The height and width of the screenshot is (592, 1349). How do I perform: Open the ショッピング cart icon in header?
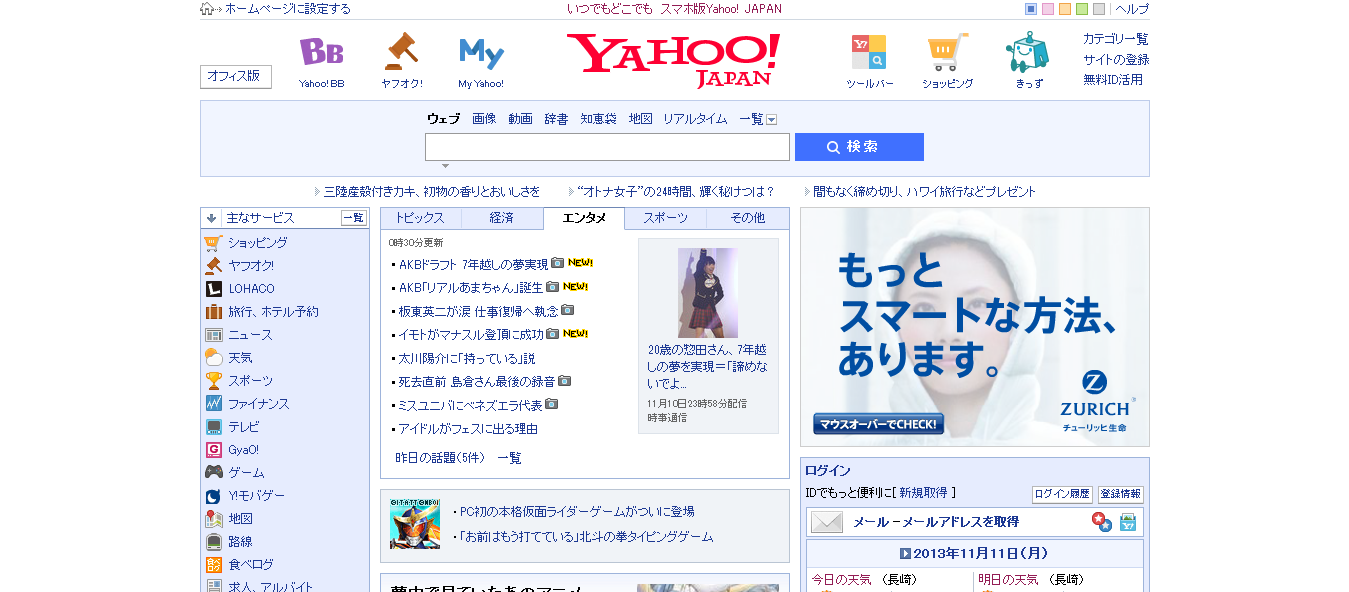pos(947,52)
